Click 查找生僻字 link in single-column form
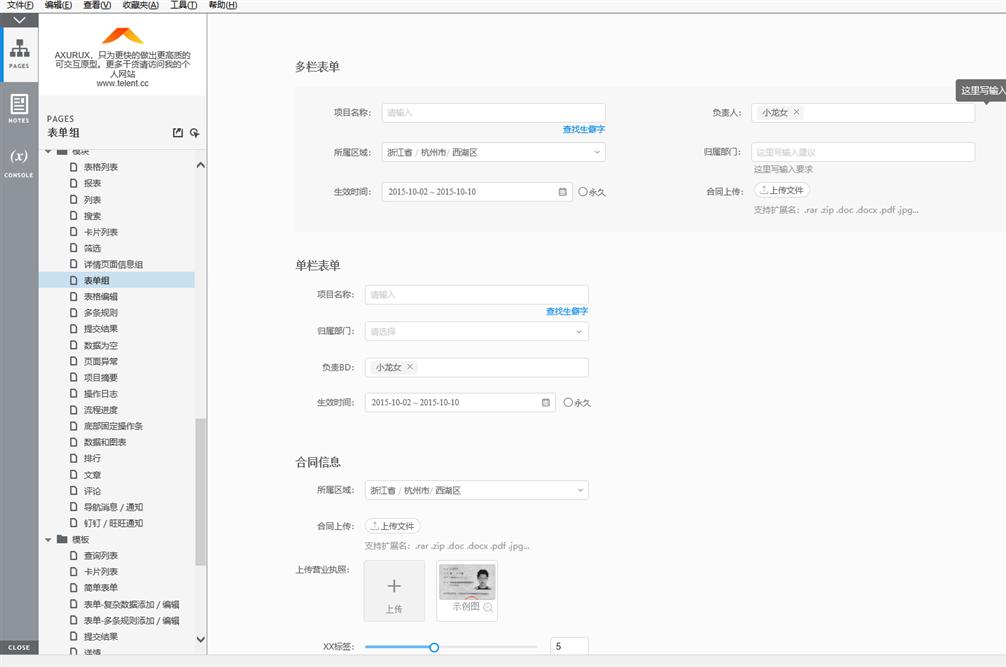 coord(566,312)
